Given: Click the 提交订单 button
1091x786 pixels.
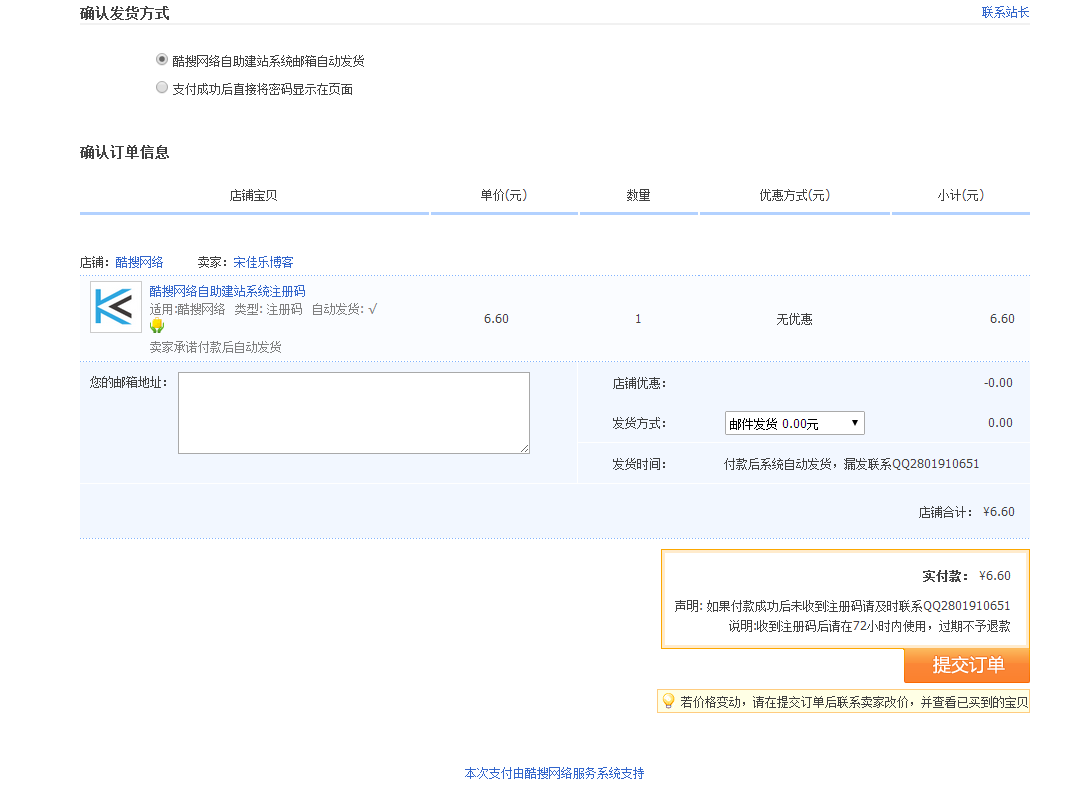Looking at the screenshot, I should [966, 666].
